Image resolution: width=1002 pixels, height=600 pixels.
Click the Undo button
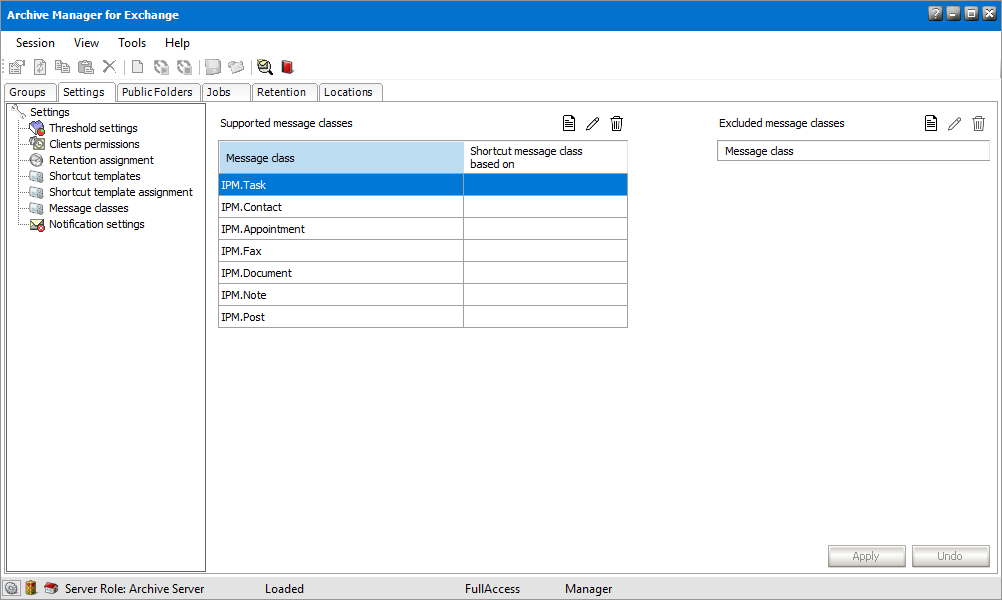(x=950, y=556)
